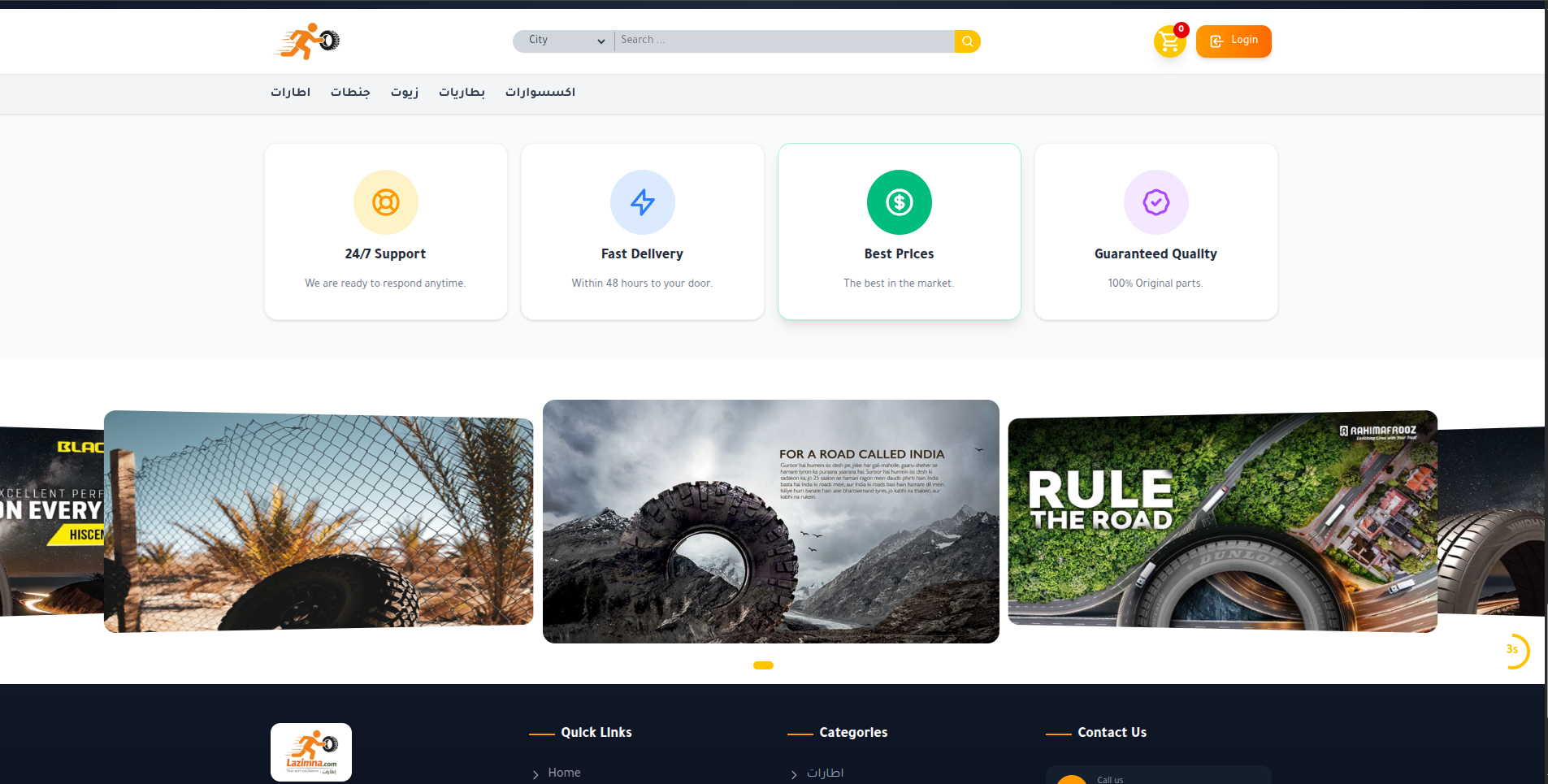Select the Fast Delivery lightning bolt icon
Screen dimensions: 1548x784
(642, 202)
